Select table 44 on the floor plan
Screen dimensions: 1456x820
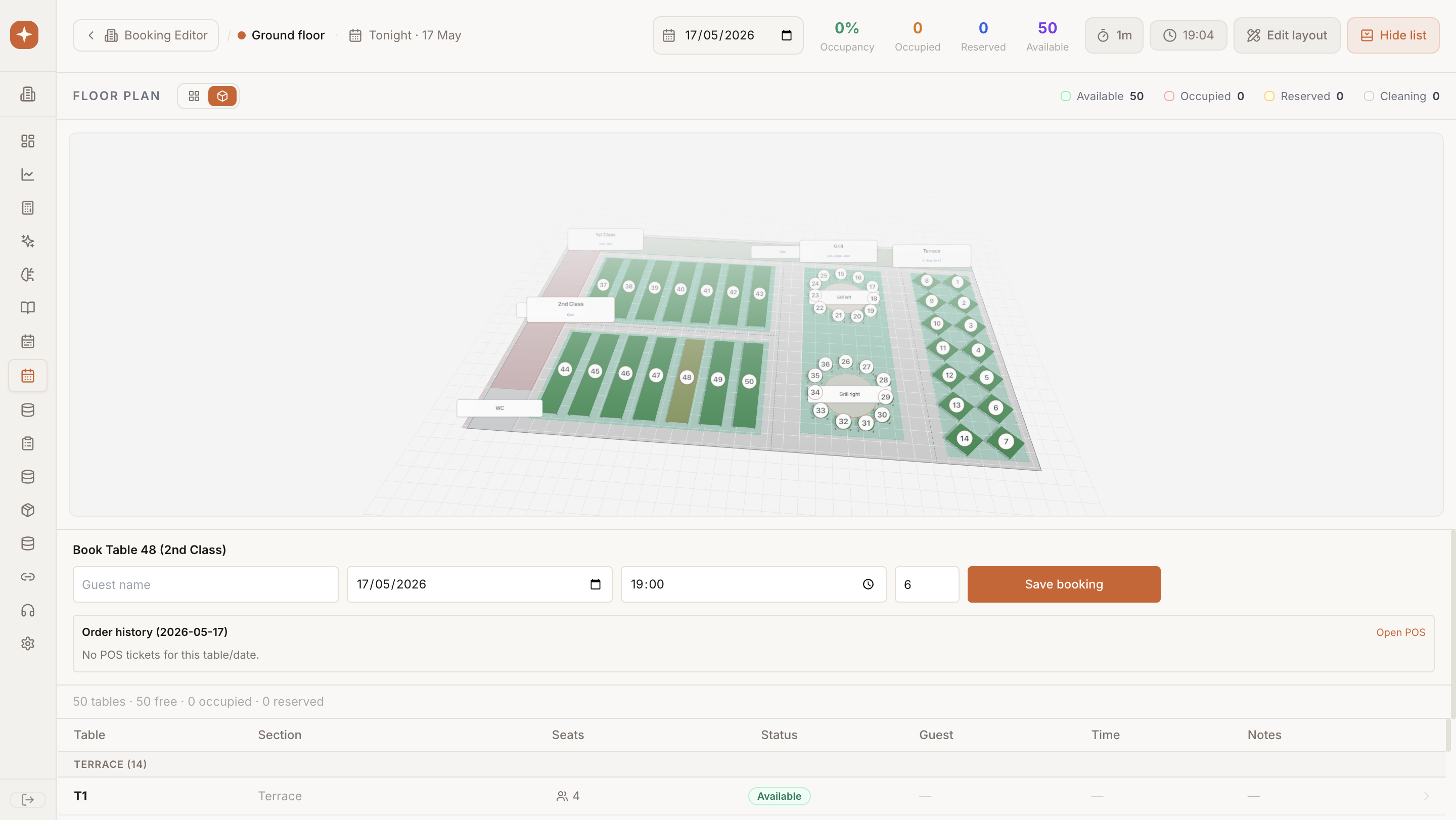click(x=565, y=370)
